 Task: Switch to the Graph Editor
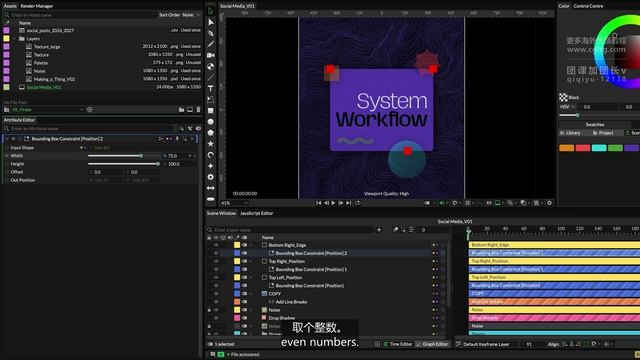pos(432,344)
